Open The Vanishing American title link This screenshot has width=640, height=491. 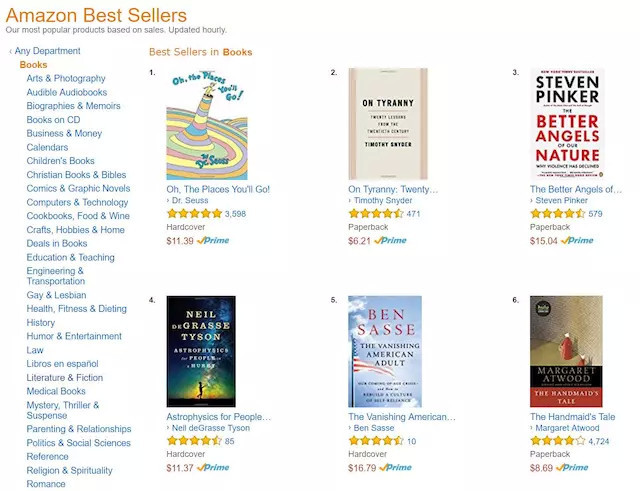[401, 416]
